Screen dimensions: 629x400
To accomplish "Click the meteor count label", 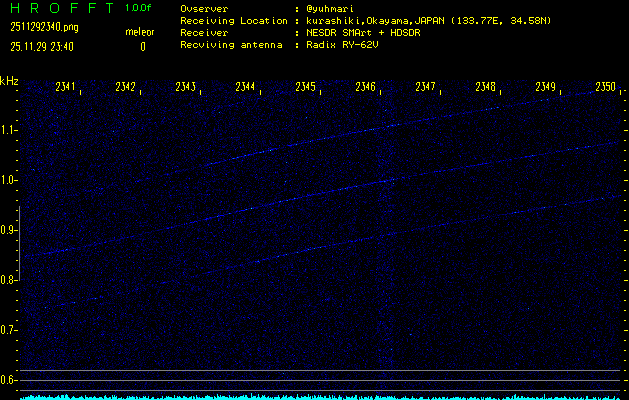I will 139,32.
